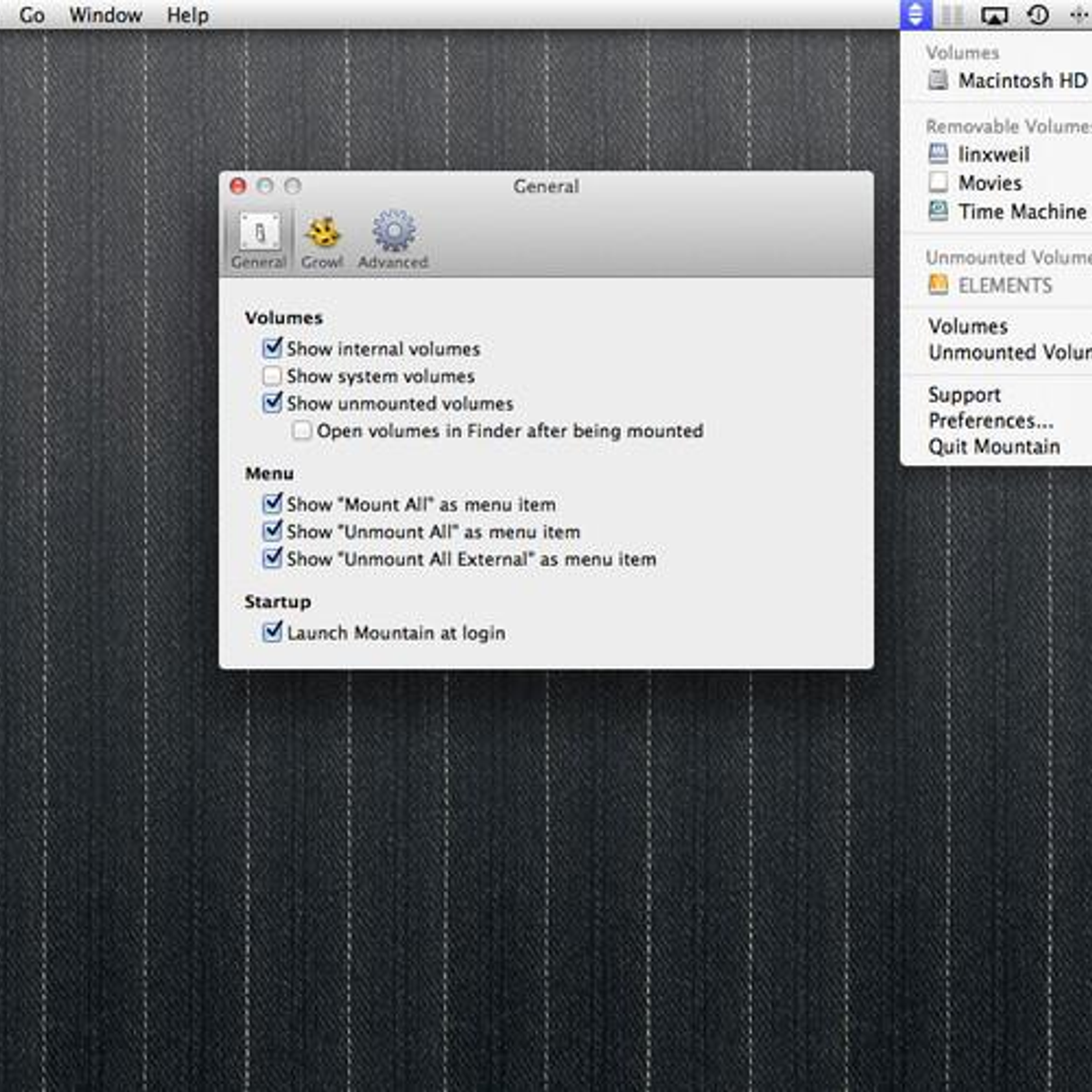Click the linxweil removable volume icon
Screen dimensions: 1092x1092
(x=938, y=154)
